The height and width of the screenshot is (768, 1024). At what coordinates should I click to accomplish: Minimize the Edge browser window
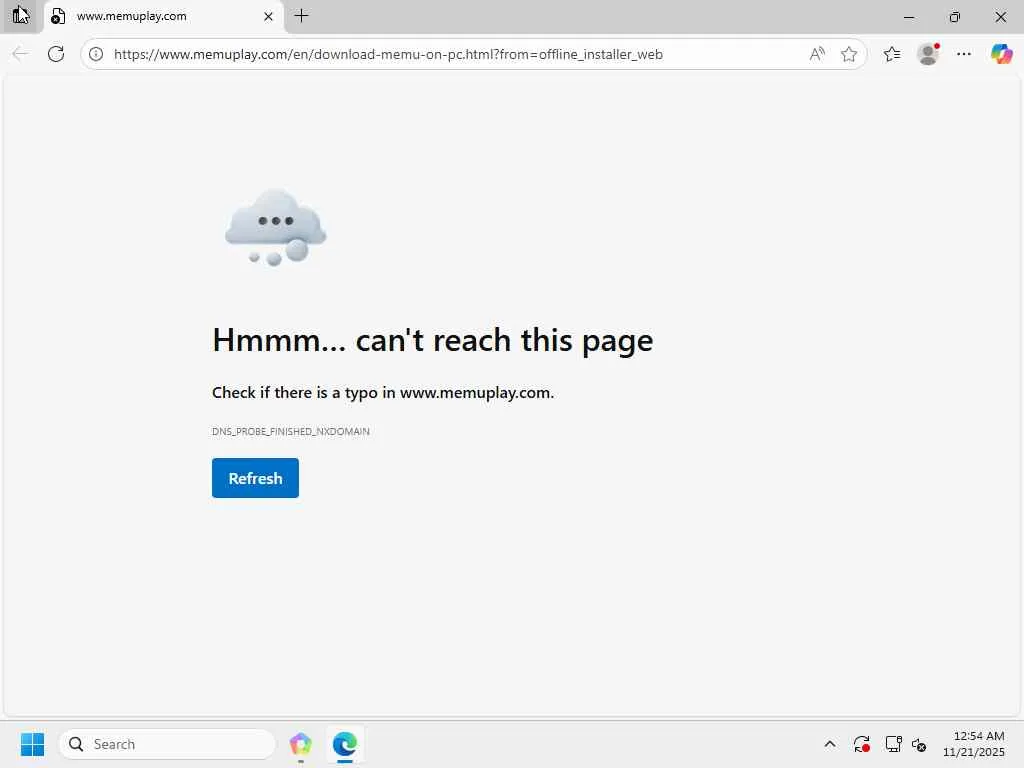coord(908,17)
